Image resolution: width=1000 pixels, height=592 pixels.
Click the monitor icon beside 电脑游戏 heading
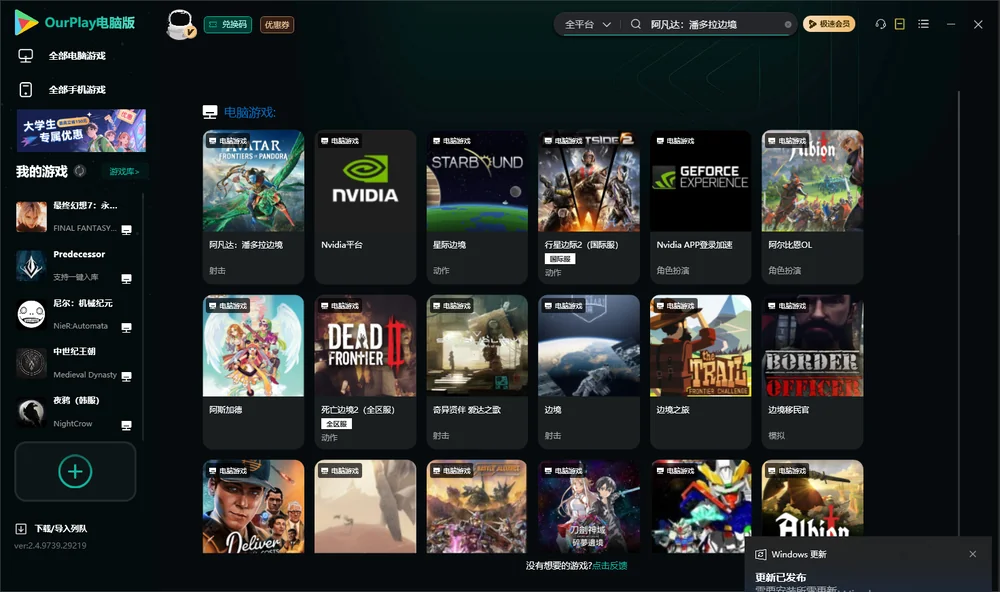pos(210,112)
